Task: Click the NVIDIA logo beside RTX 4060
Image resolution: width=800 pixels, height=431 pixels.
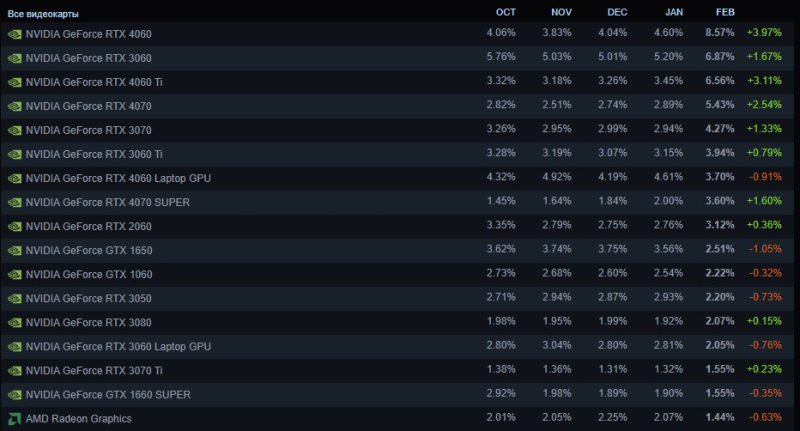Action: pos(14,34)
